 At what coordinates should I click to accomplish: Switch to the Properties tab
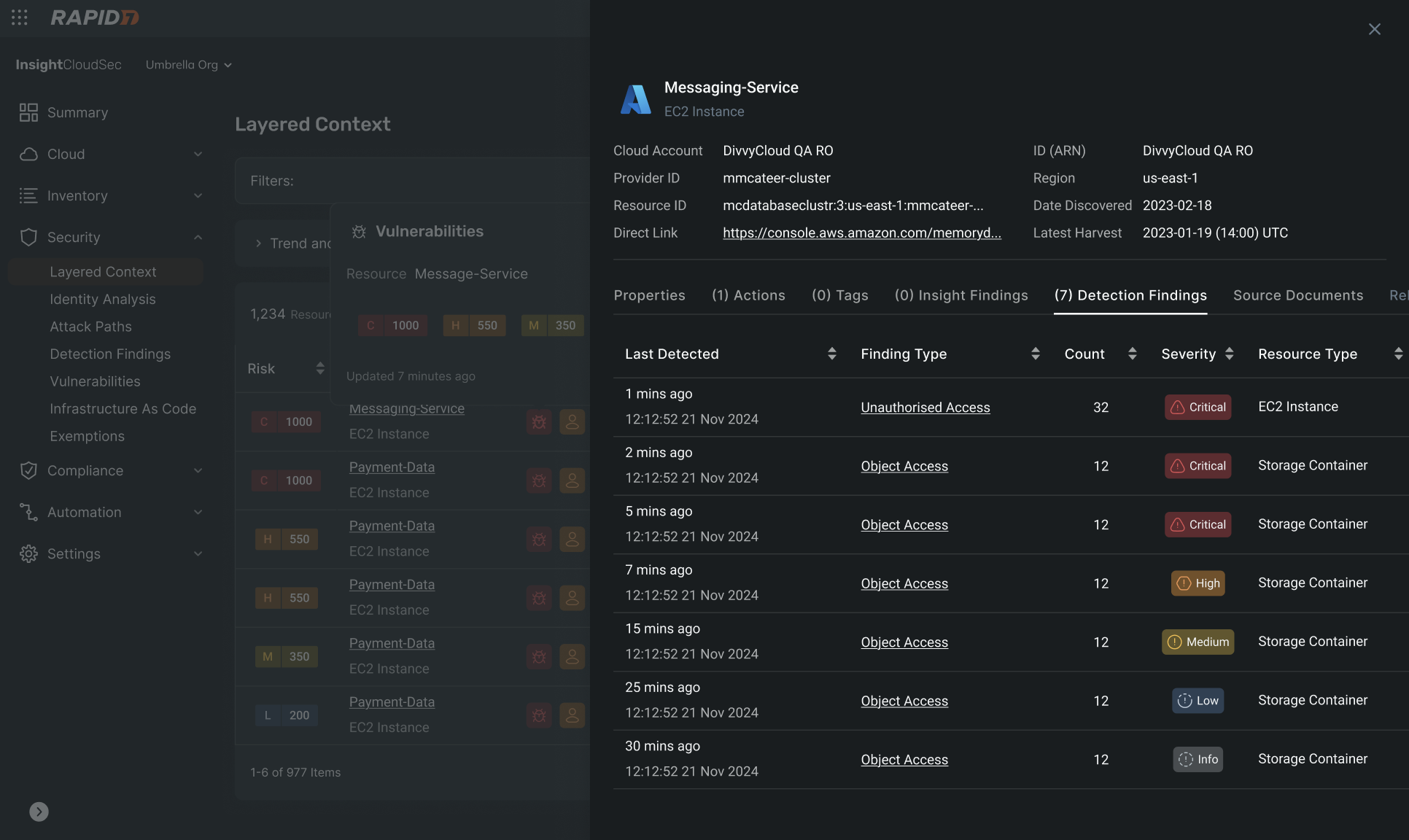pos(649,295)
